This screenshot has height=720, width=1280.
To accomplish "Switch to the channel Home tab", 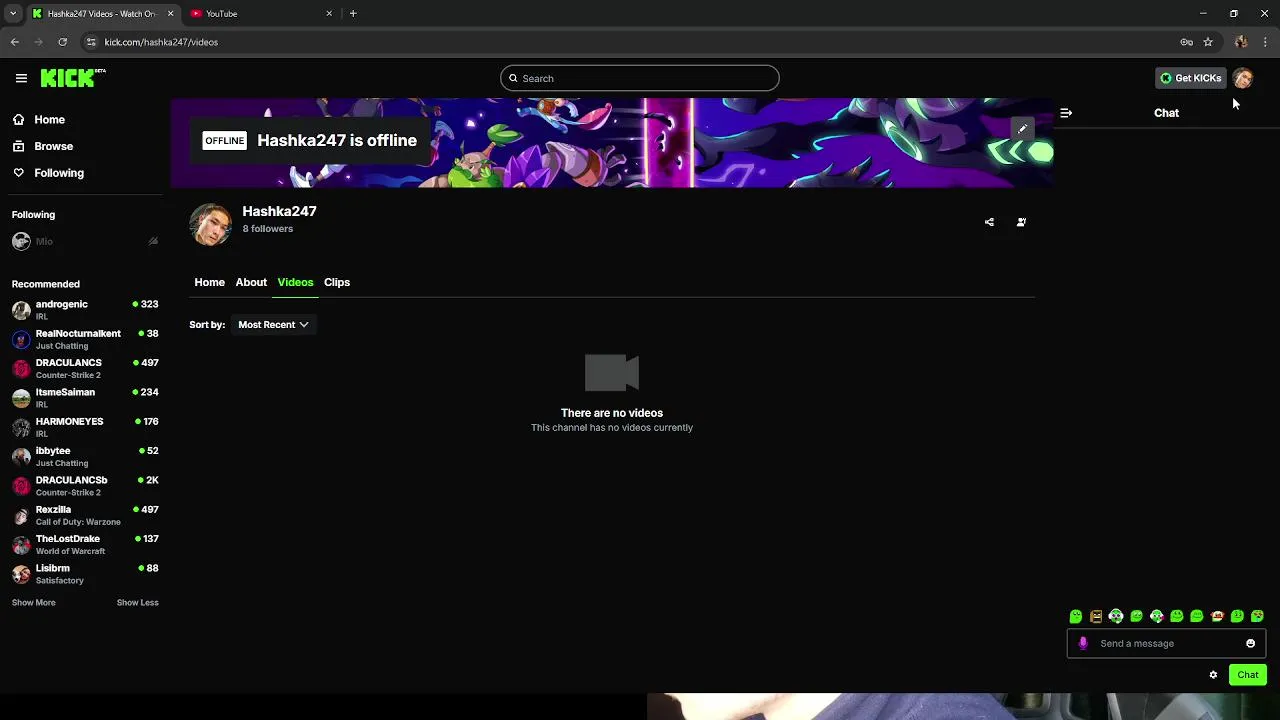I will 209,282.
